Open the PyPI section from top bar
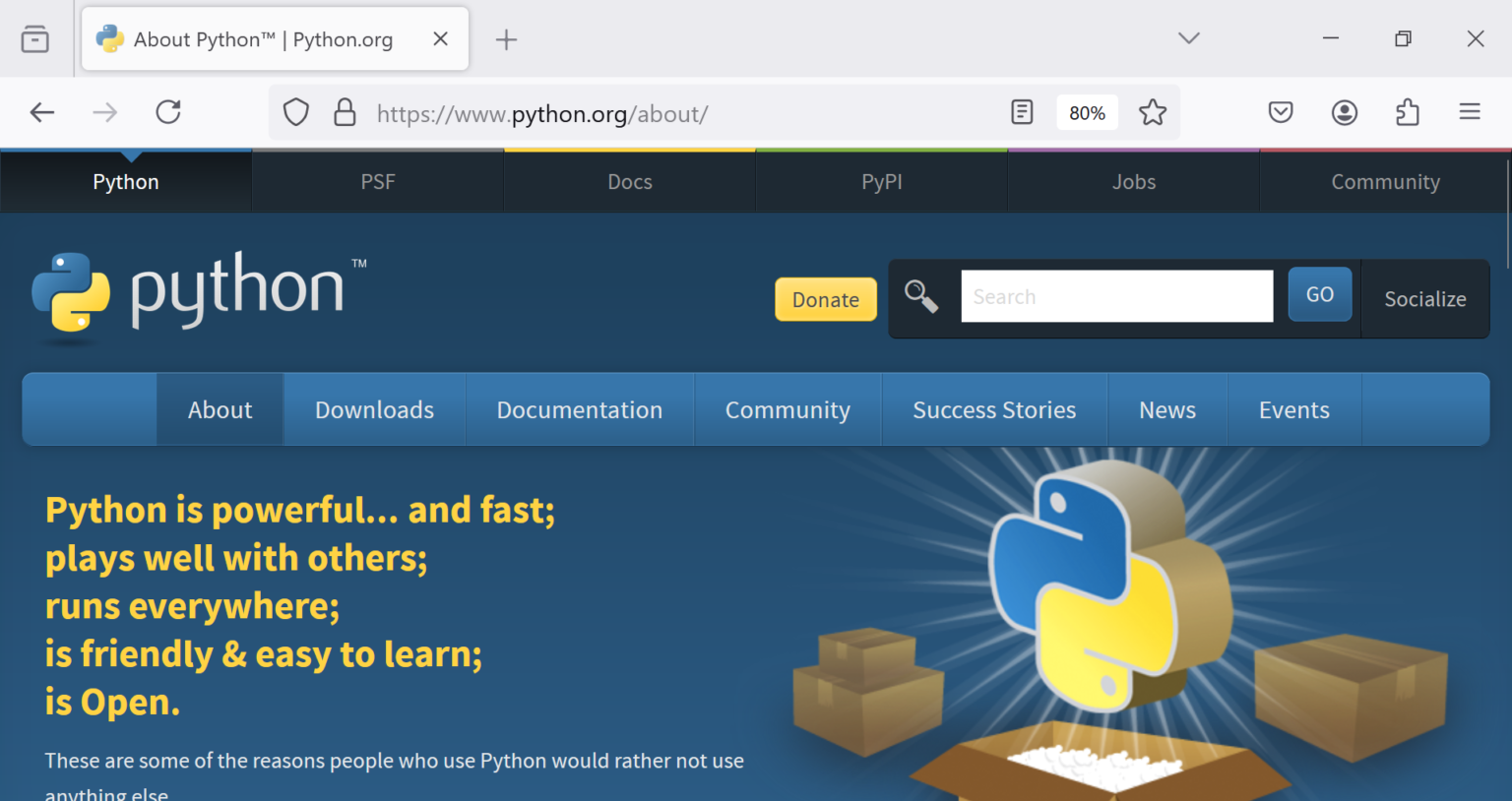 881,181
